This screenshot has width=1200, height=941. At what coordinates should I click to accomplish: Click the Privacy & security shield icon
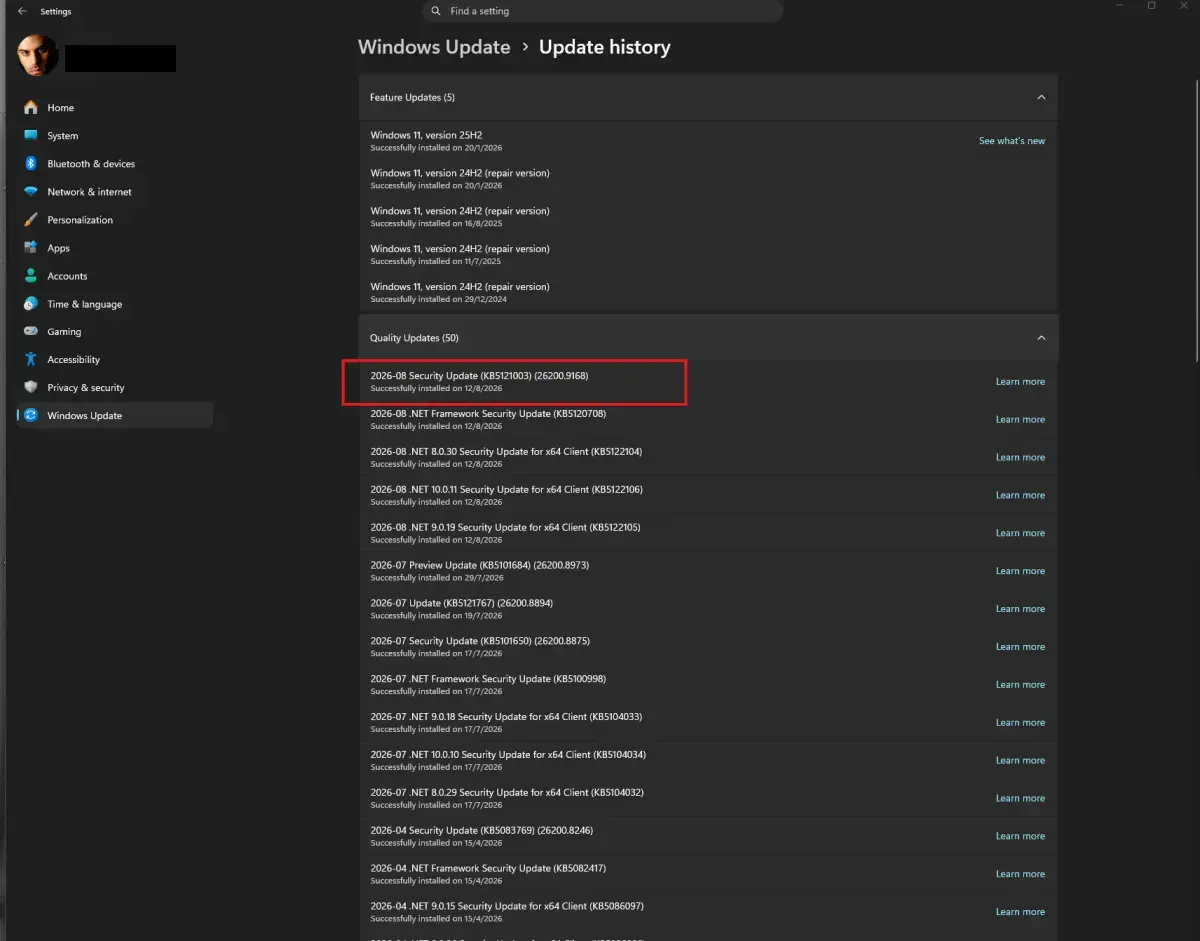click(31, 387)
